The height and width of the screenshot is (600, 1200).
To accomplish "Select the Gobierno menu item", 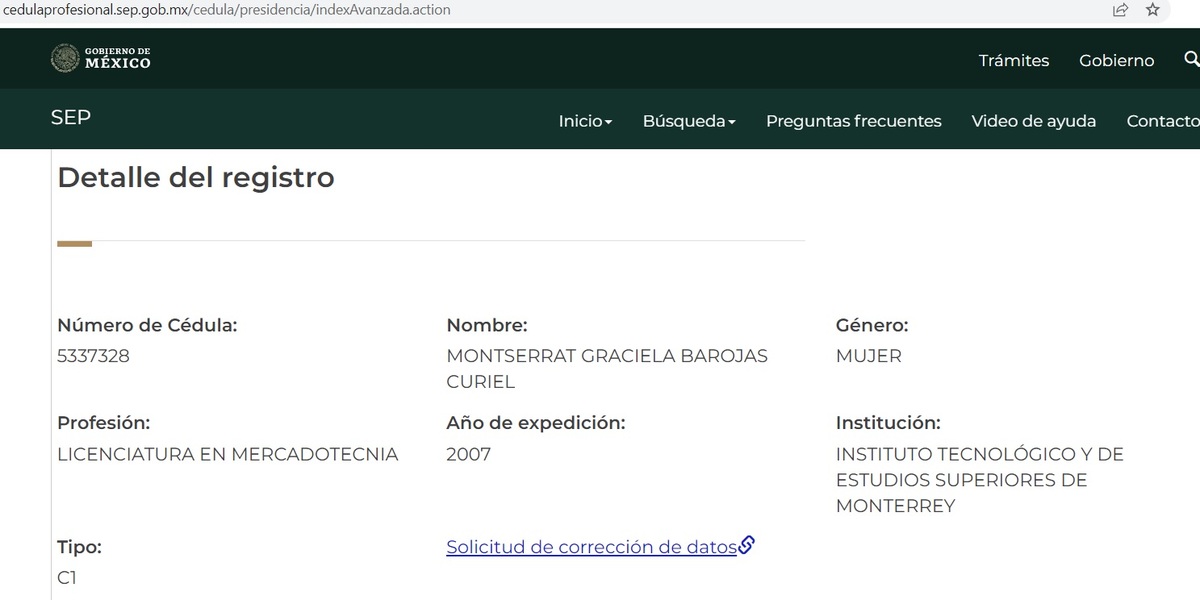I will [x=1116, y=60].
